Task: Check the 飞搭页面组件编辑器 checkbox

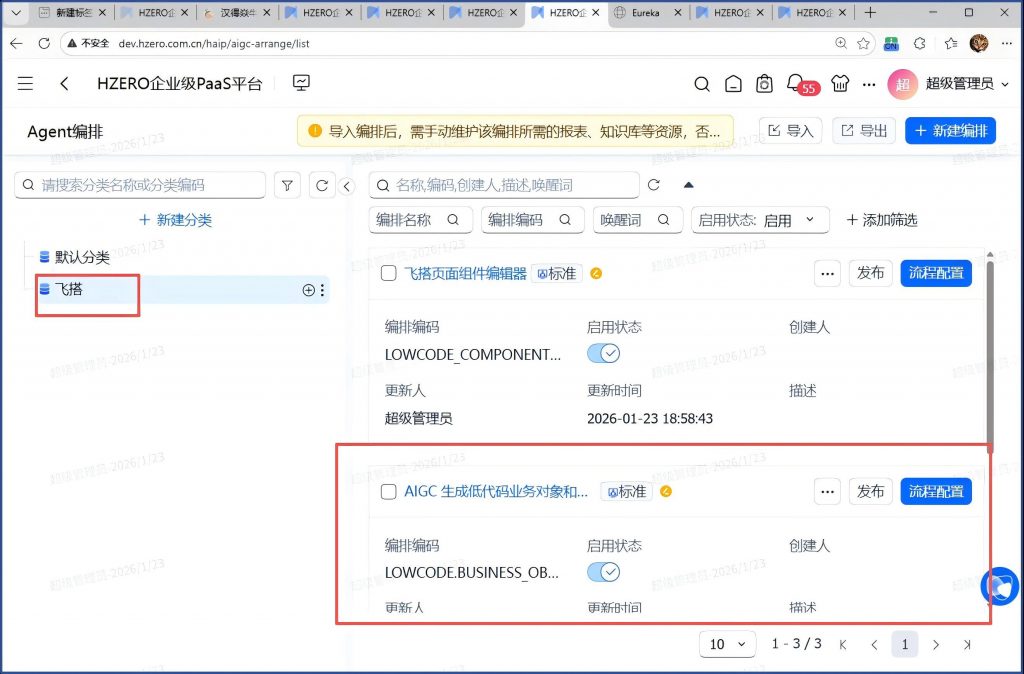Action: click(x=390, y=273)
